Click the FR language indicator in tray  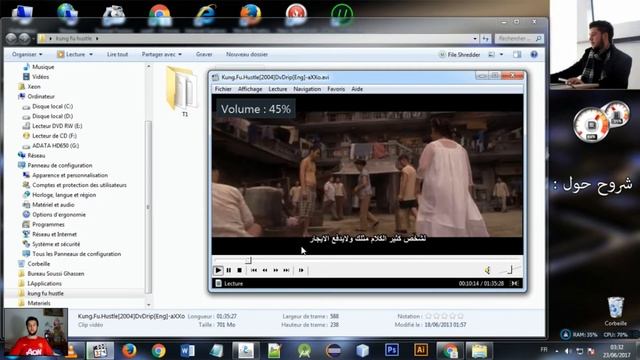pyautogui.click(x=544, y=350)
